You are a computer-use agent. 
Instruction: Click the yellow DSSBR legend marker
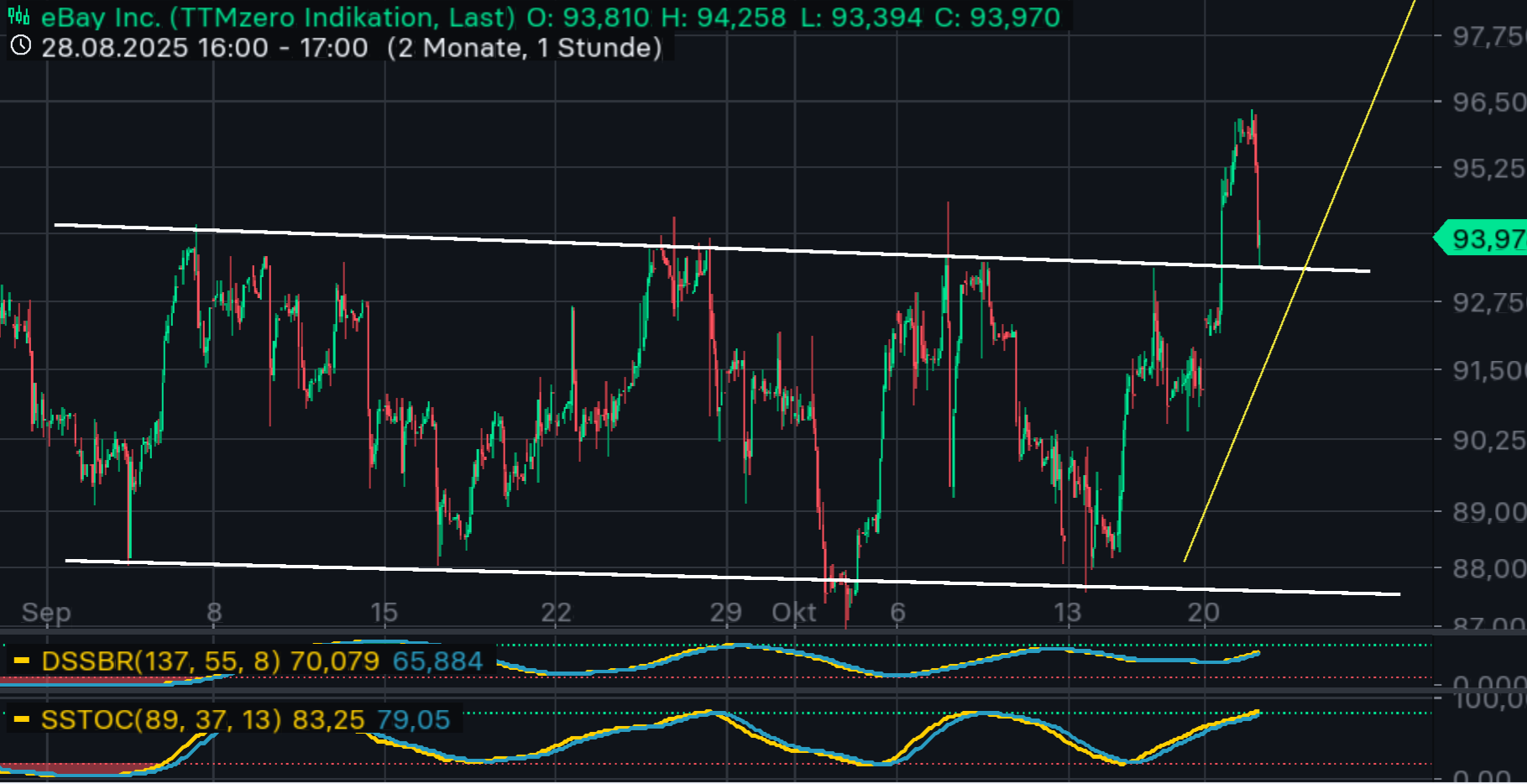coord(22,661)
